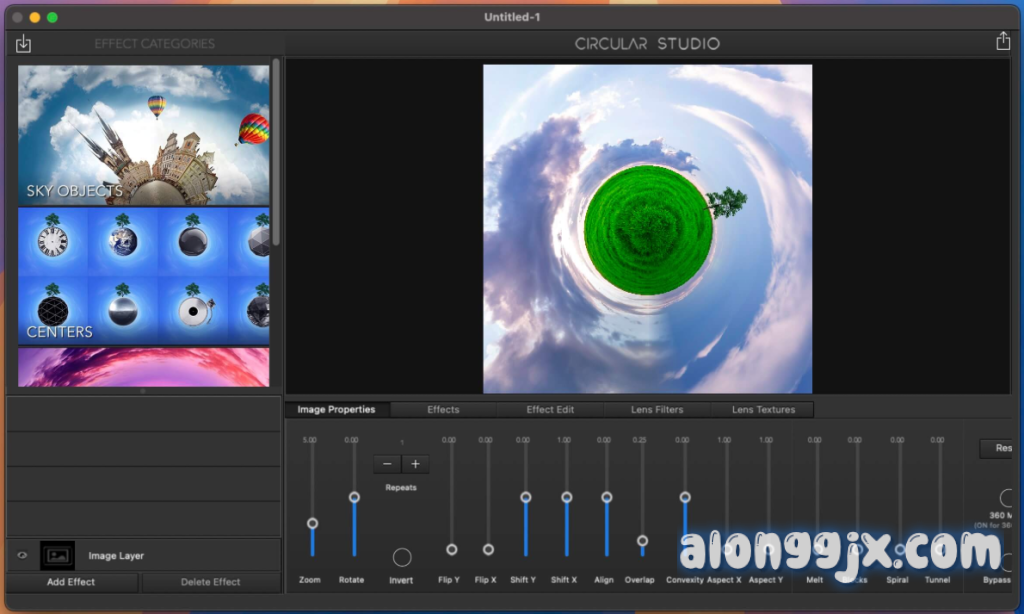The height and width of the screenshot is (614, 1024).
Task: Click the Image Layer thumbnail icon
Action: coord(57,556)
